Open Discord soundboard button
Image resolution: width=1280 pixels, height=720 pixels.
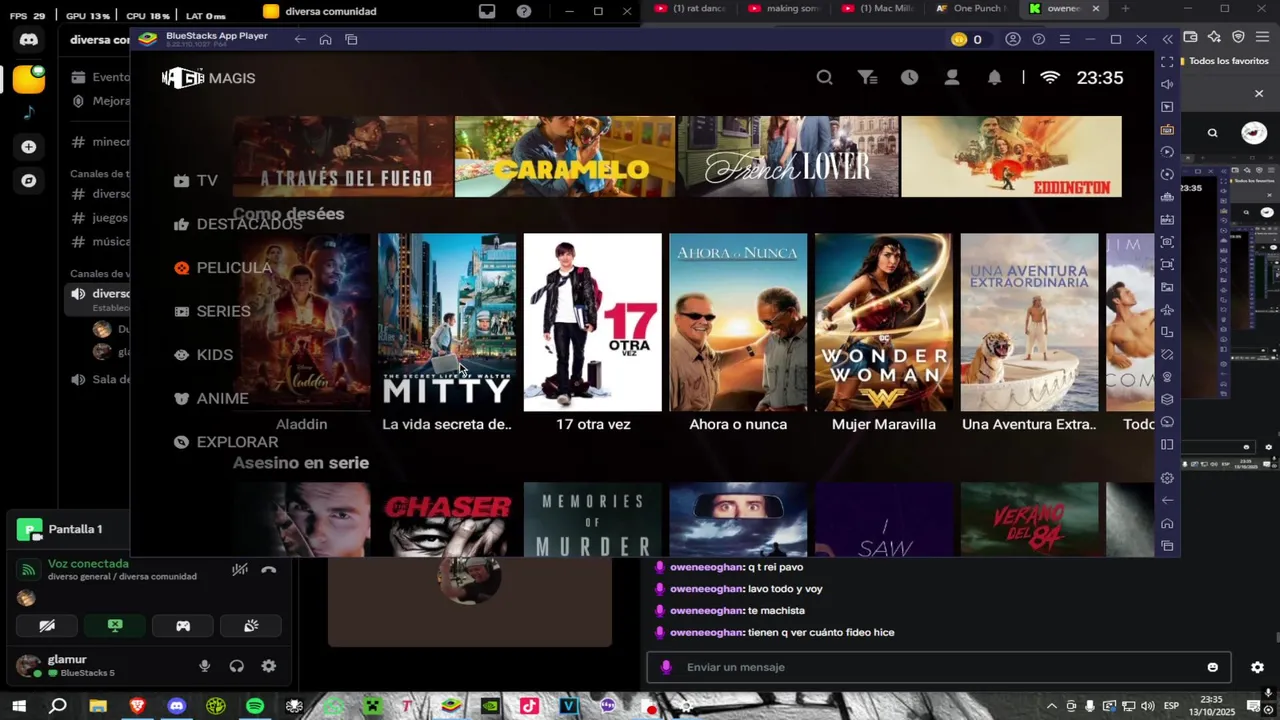click(x=251, y=626)
